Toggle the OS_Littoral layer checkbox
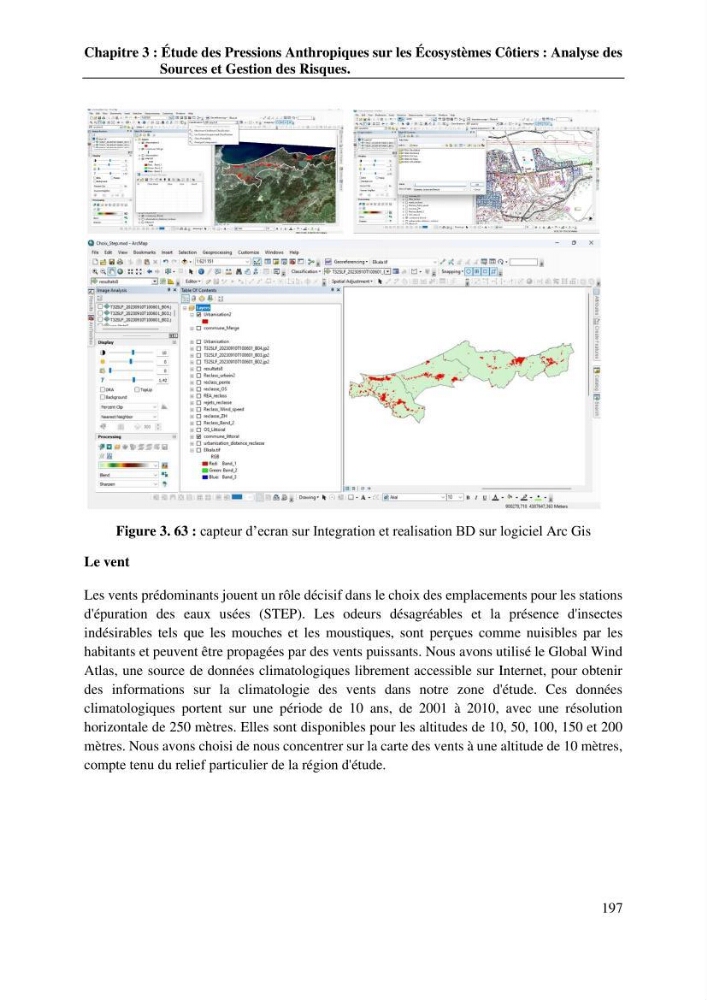Screen dimensions: 707x1000 (198, 430)
